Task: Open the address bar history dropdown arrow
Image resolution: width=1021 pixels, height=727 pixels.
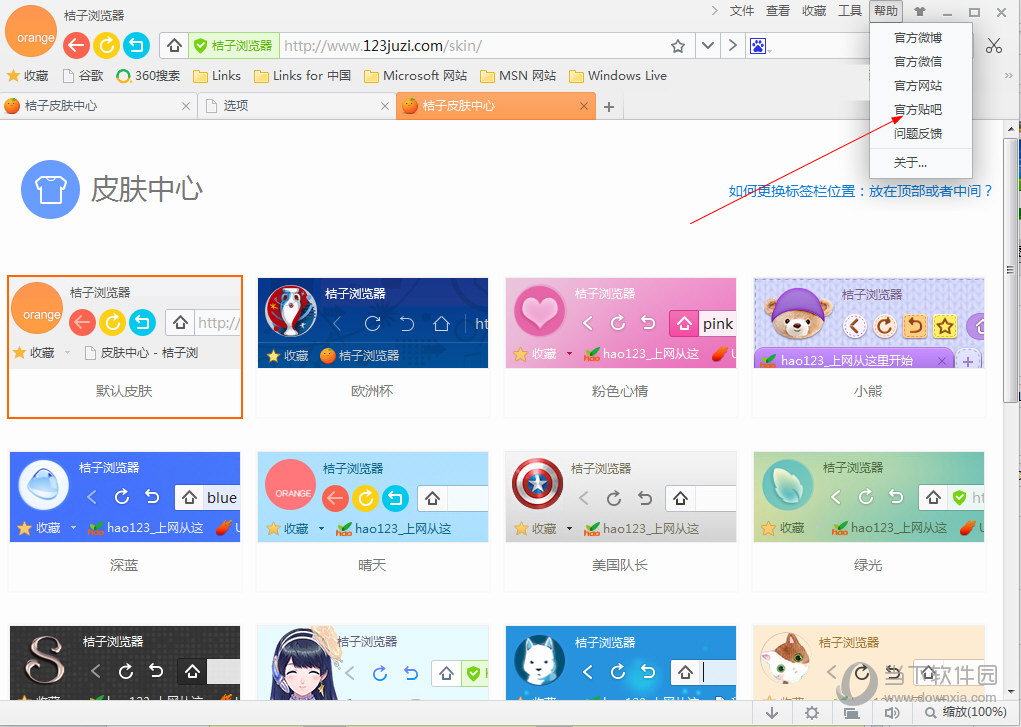Action: (707, 45)
